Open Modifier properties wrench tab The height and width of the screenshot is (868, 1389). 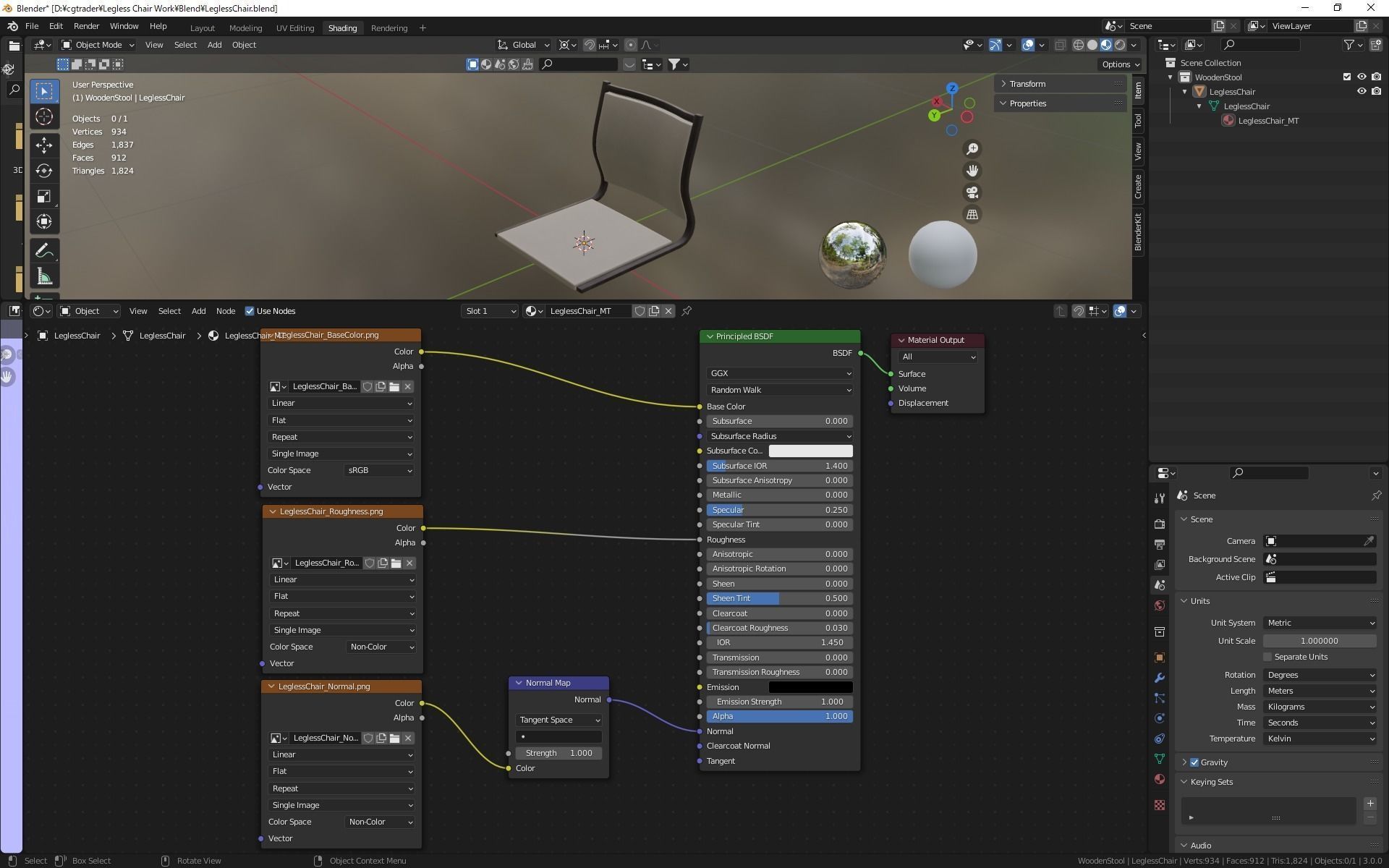click(1160, 678)
